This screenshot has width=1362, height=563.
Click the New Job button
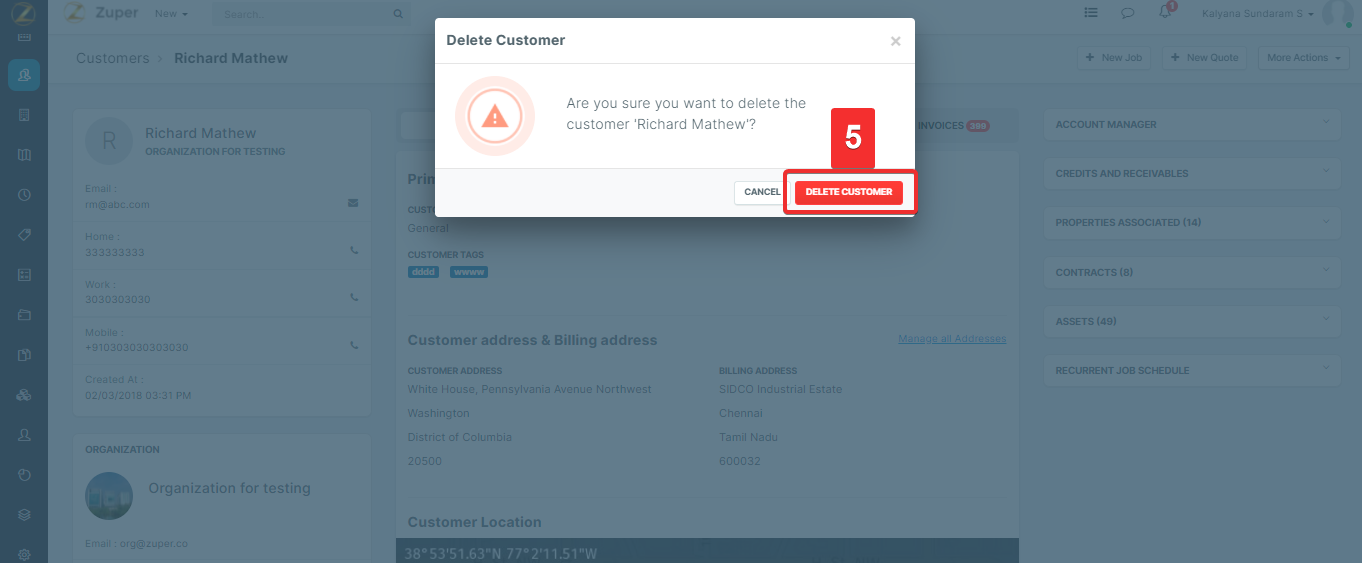1114,58
